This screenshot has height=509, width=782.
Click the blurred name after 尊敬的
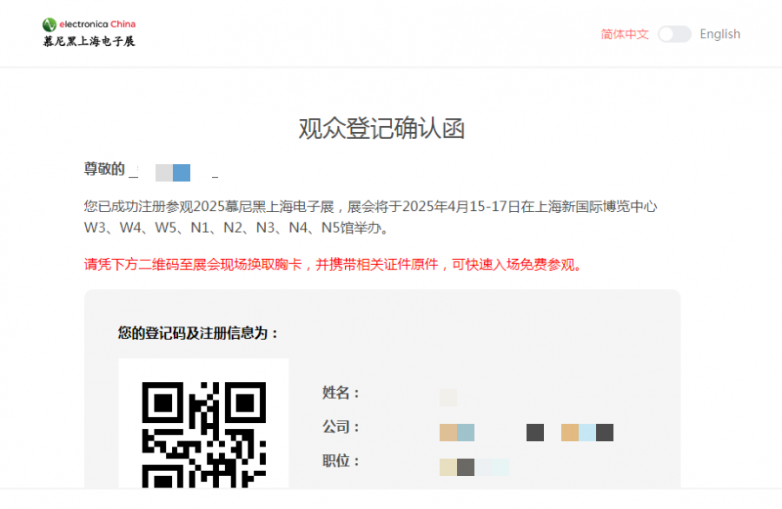point(173,172)
